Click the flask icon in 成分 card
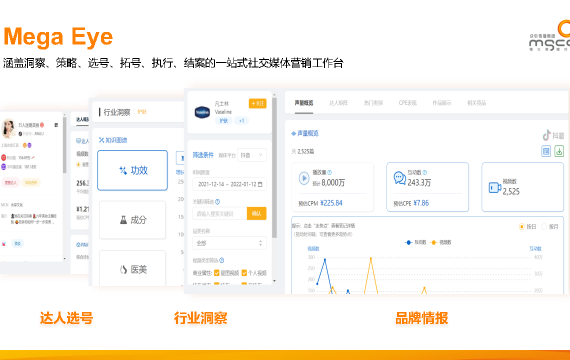Screen dimensions: 570x360 click(x=124, y=220)
